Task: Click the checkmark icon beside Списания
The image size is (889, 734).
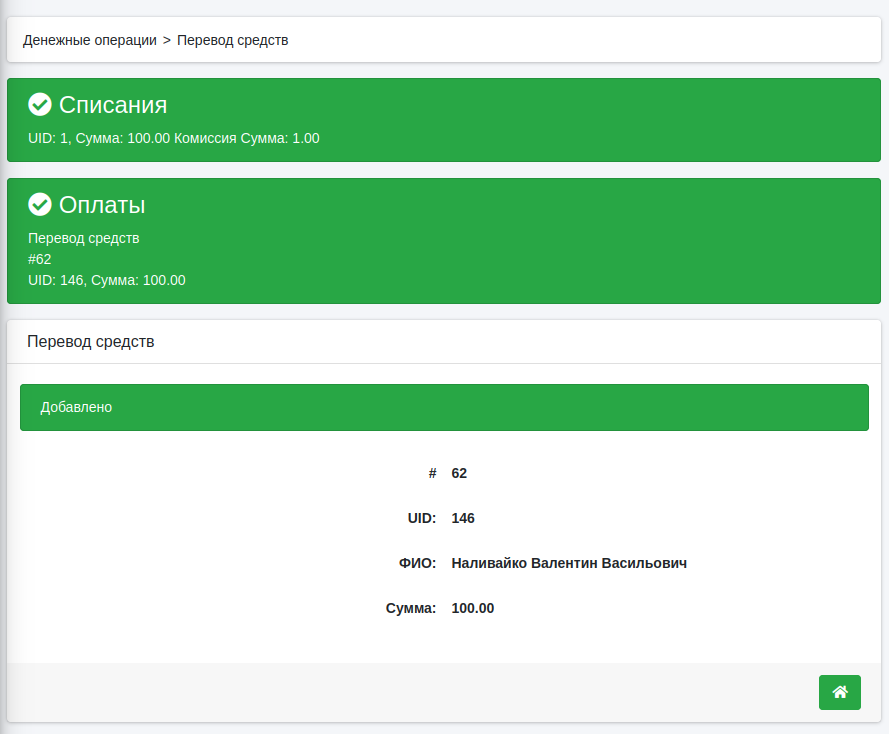Action: tap(40, 105)
